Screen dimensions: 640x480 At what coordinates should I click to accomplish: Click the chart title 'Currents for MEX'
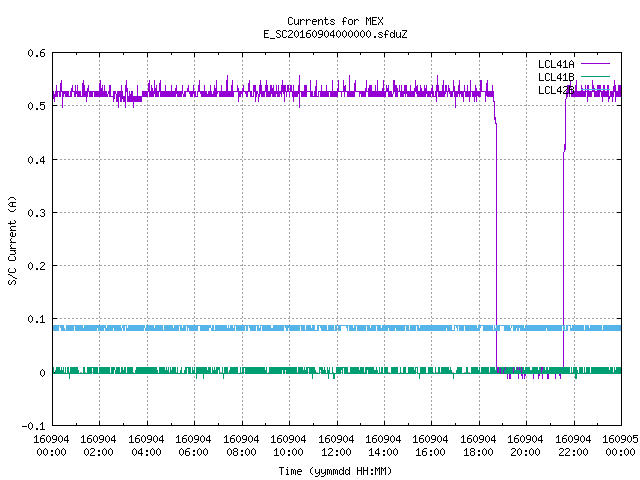click(335, 21)
